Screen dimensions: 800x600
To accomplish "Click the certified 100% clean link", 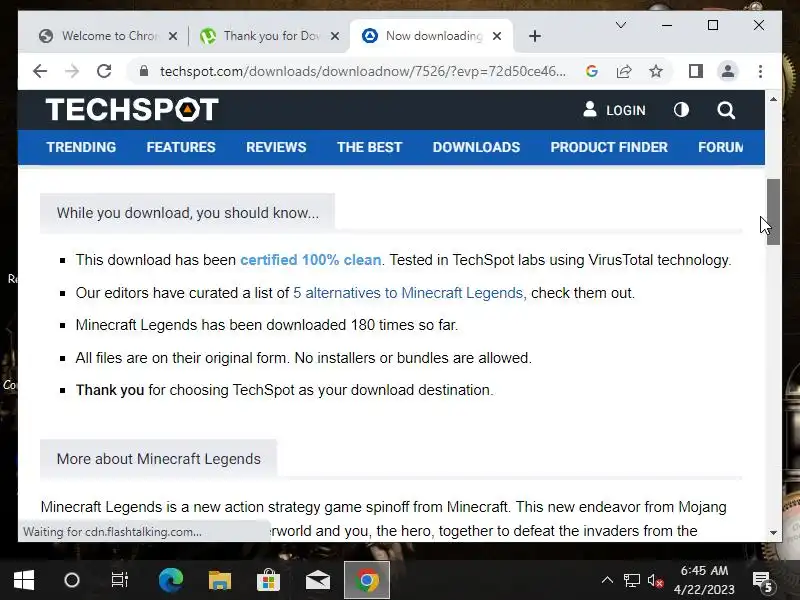I will (311, 260).
